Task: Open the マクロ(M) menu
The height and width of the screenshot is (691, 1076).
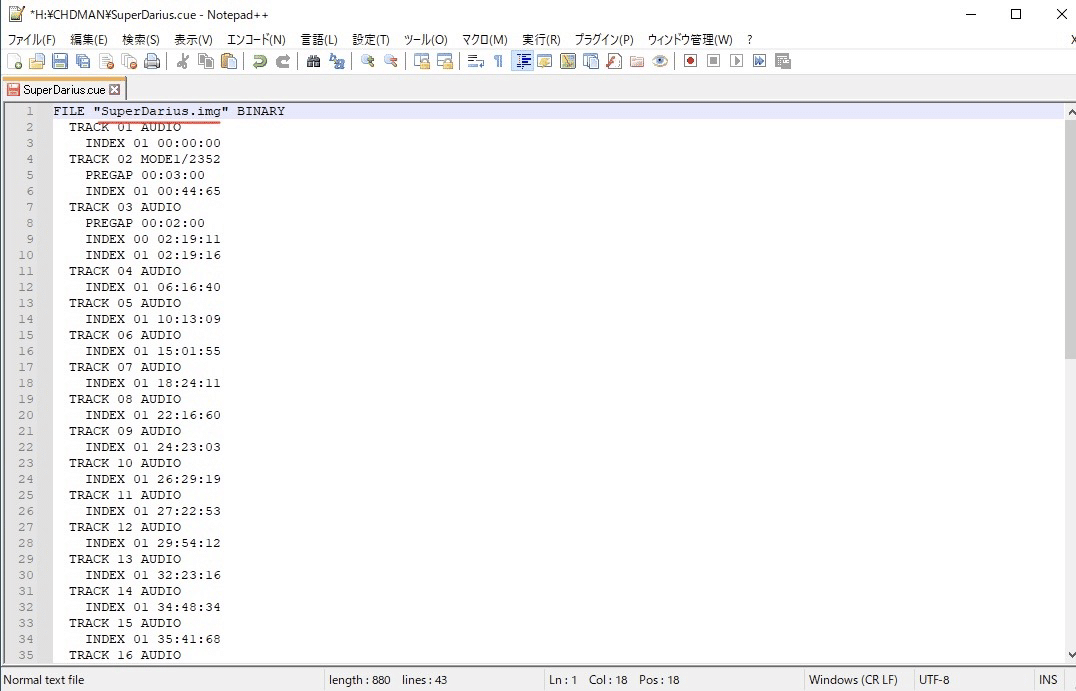Action: click(x=484, y=40)
